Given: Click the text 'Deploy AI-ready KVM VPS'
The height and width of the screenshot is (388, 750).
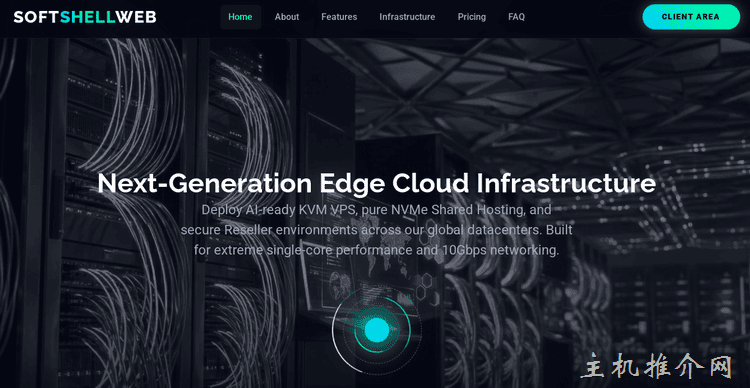Looking at the screenshot, I should coord(279,210).
